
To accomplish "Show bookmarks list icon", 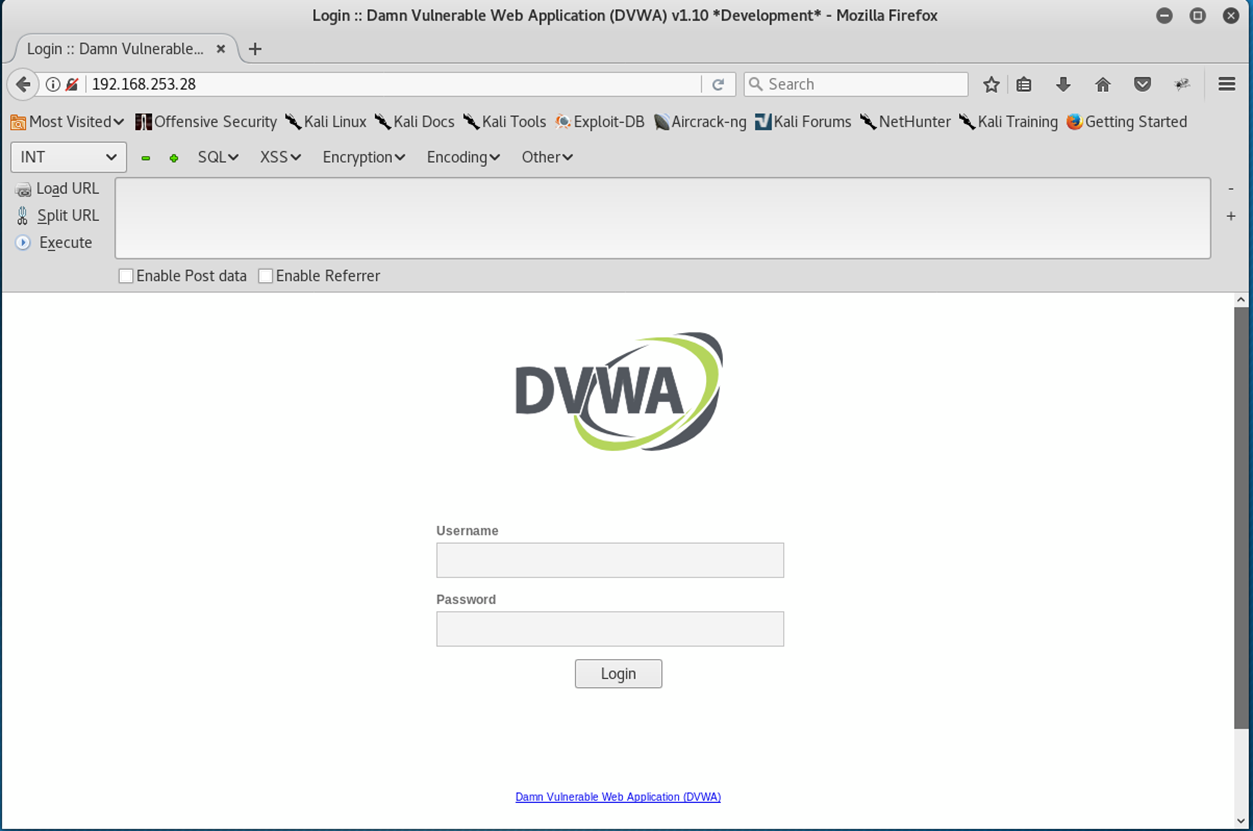I will click(1024, 85).
